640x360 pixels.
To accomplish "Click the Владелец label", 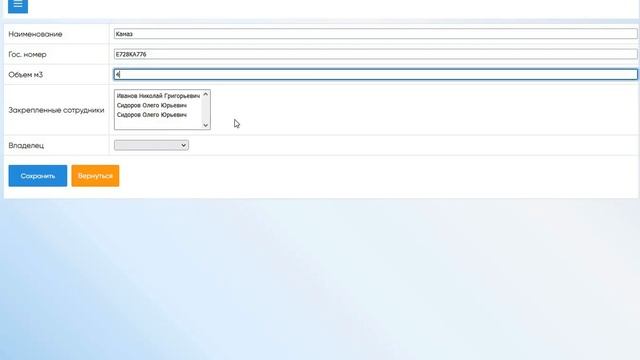I will [26, 145].
